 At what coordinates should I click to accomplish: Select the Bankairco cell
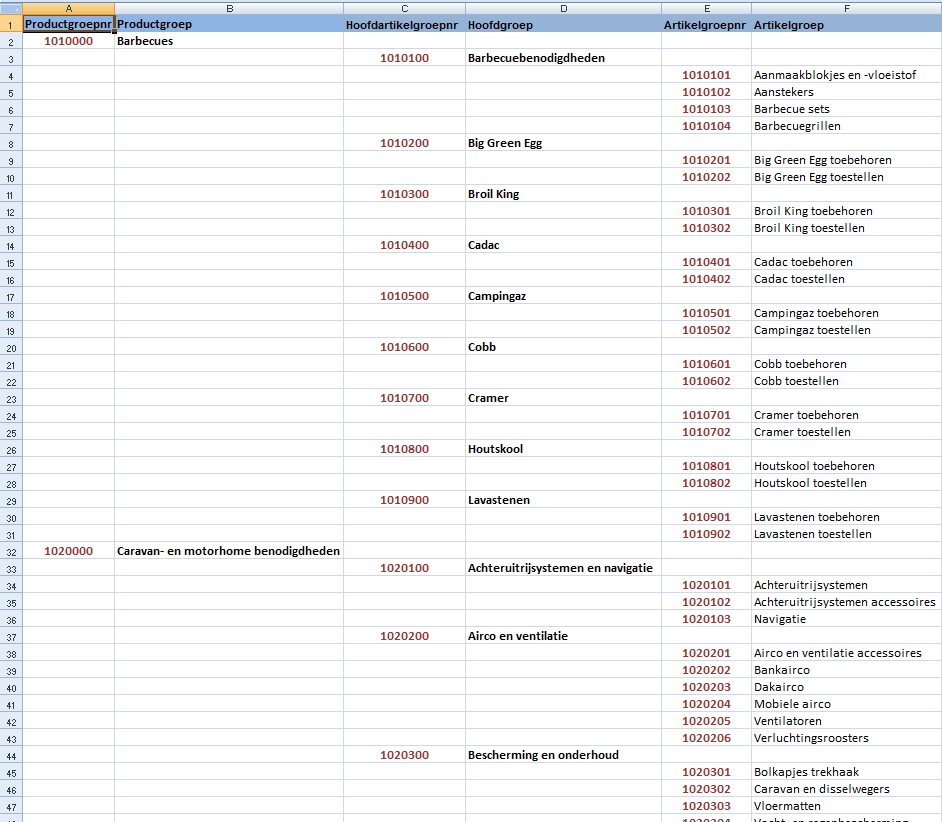coord(846,670)
